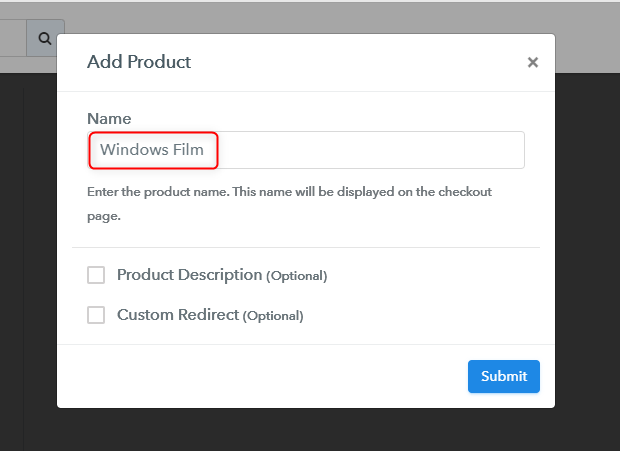Click the 'Product Description (Optional)' label

tap(222, 275)
